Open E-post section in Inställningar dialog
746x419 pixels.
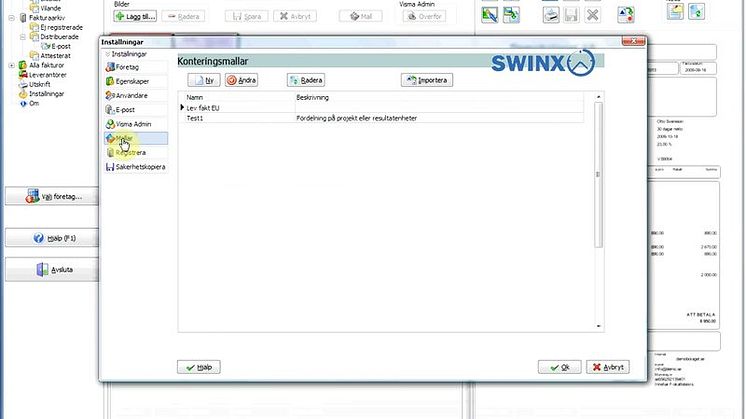click(136, 110)
